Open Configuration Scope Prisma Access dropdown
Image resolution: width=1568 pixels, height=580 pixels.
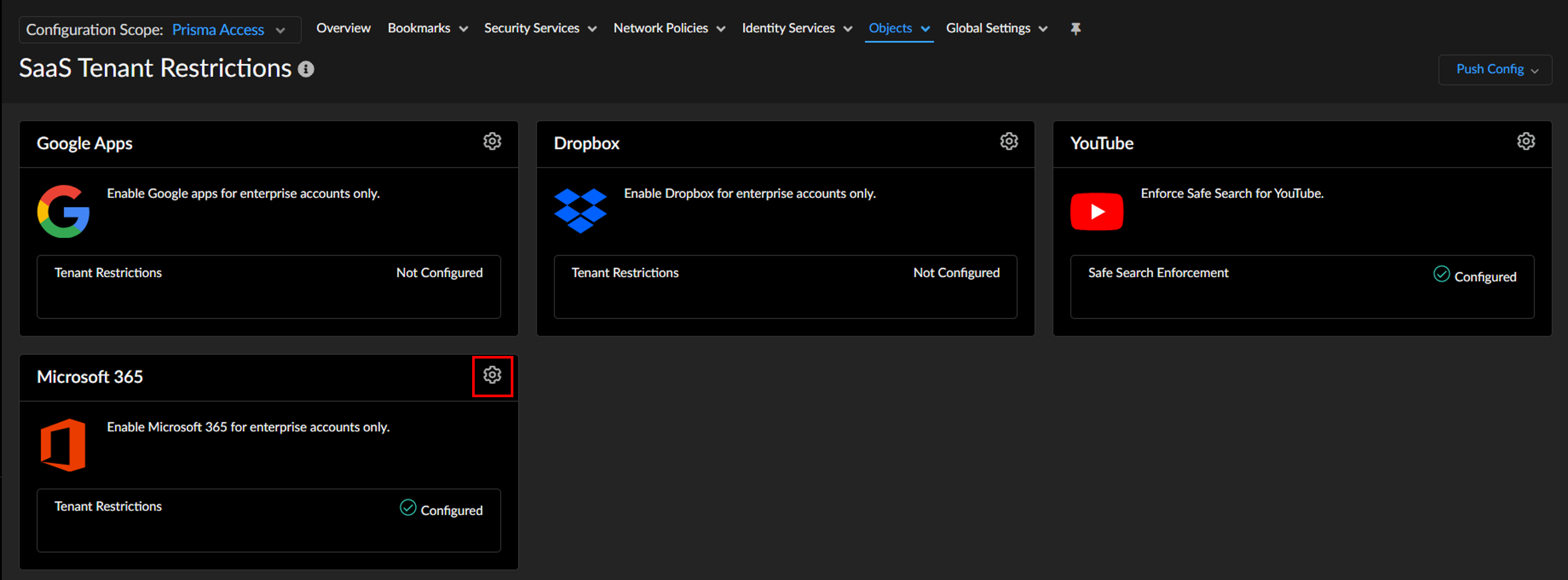[x=160, y=30]
